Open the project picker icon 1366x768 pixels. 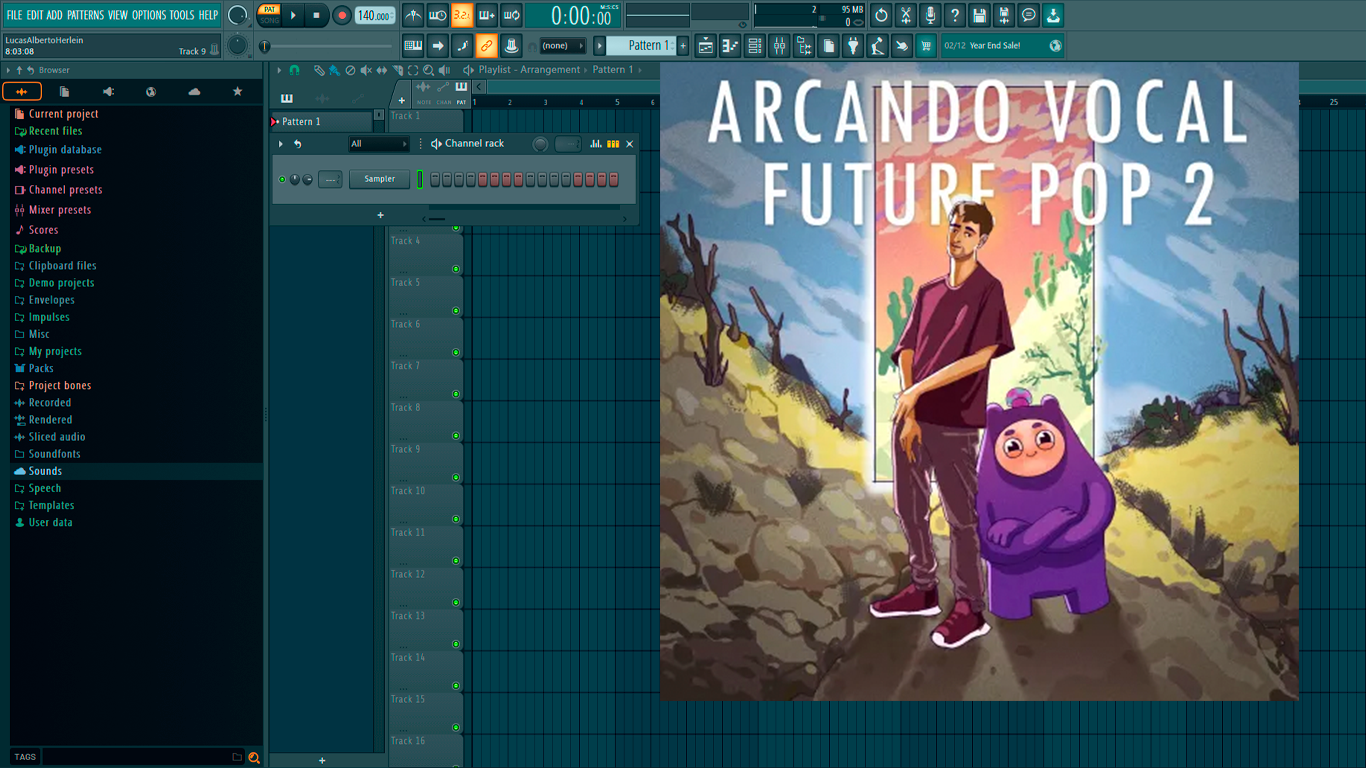[828, 46]
